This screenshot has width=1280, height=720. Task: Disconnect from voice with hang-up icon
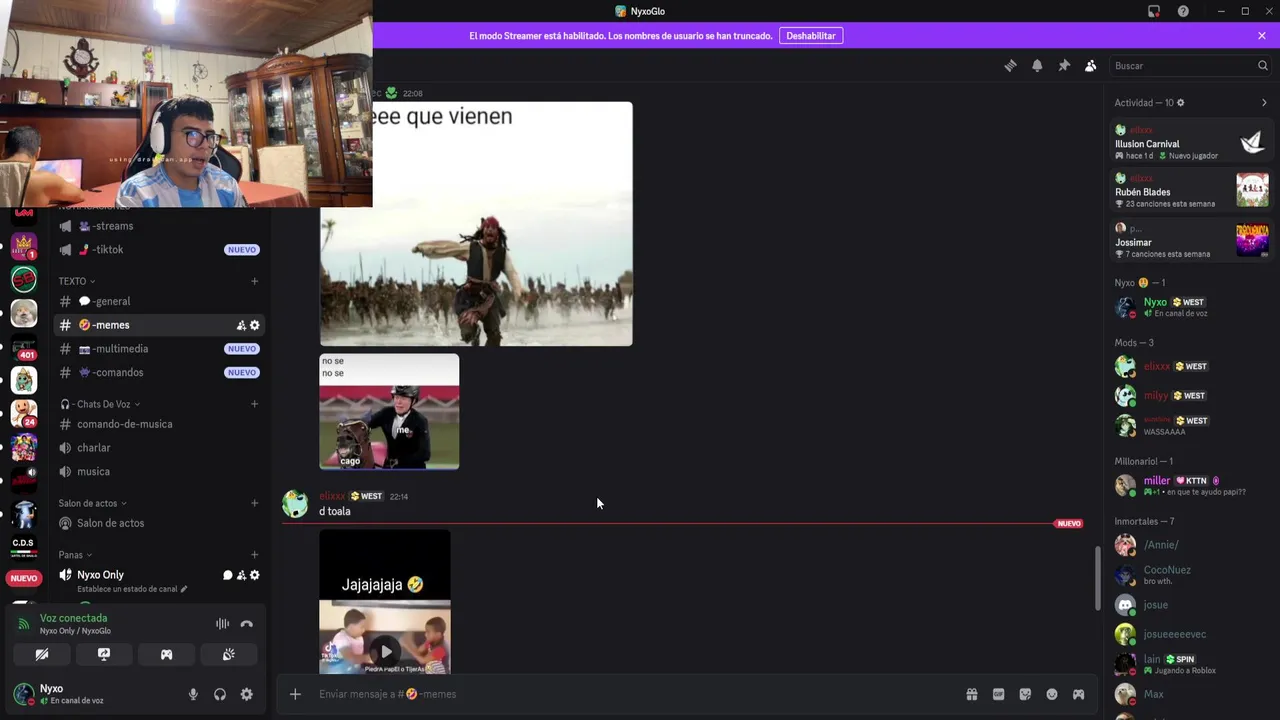[x=247, y=624]
